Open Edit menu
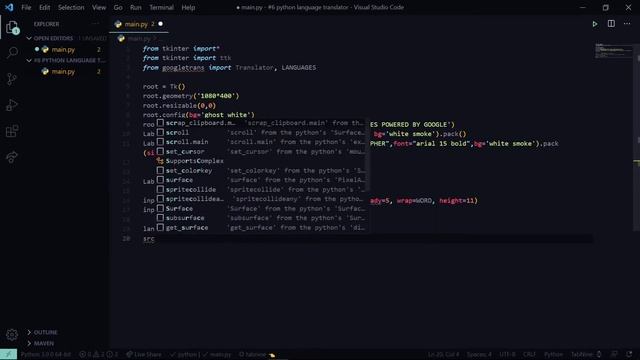Viewport: 640px width, 360px height. coord(44,7)
